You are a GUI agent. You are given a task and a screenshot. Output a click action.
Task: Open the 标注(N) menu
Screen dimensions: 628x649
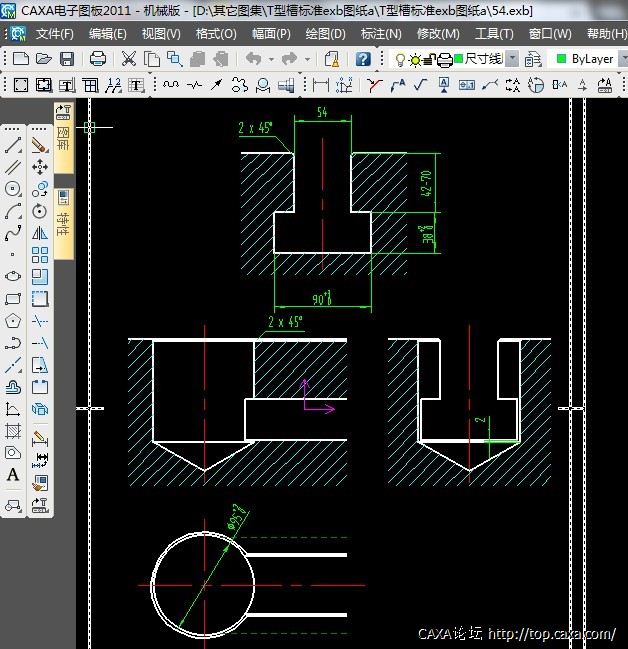381,33
